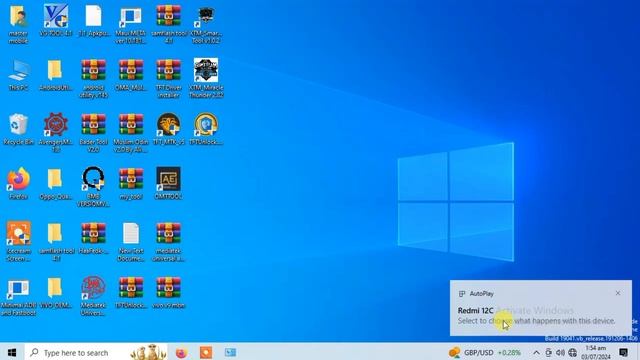Open Firefox from the taskbar
This screenshot has width=640, height=360.
click(x=181, y=352)
